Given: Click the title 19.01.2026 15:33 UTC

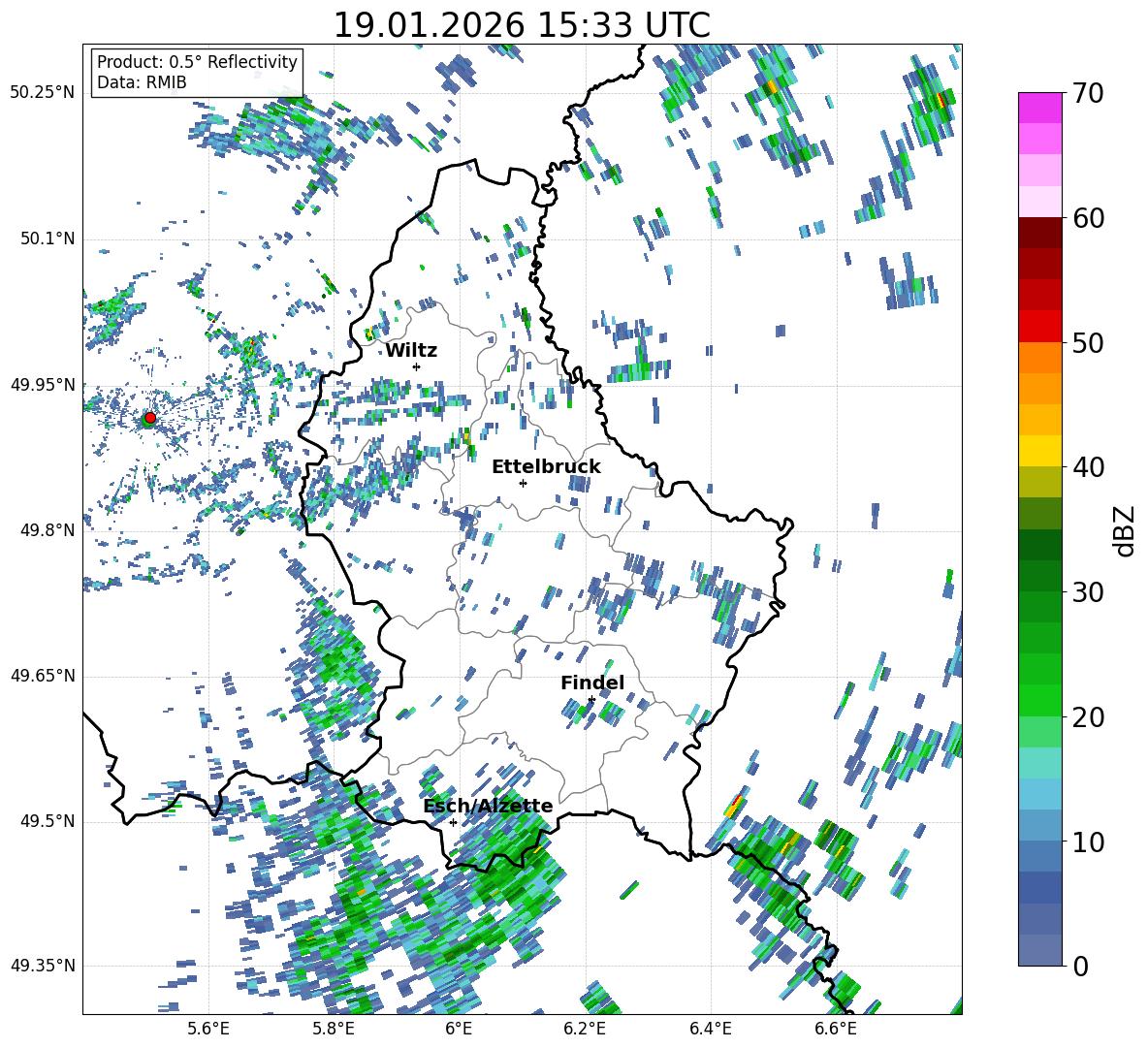Looking at the screenshot, I should pyautogui.click(x=522, y=25).
